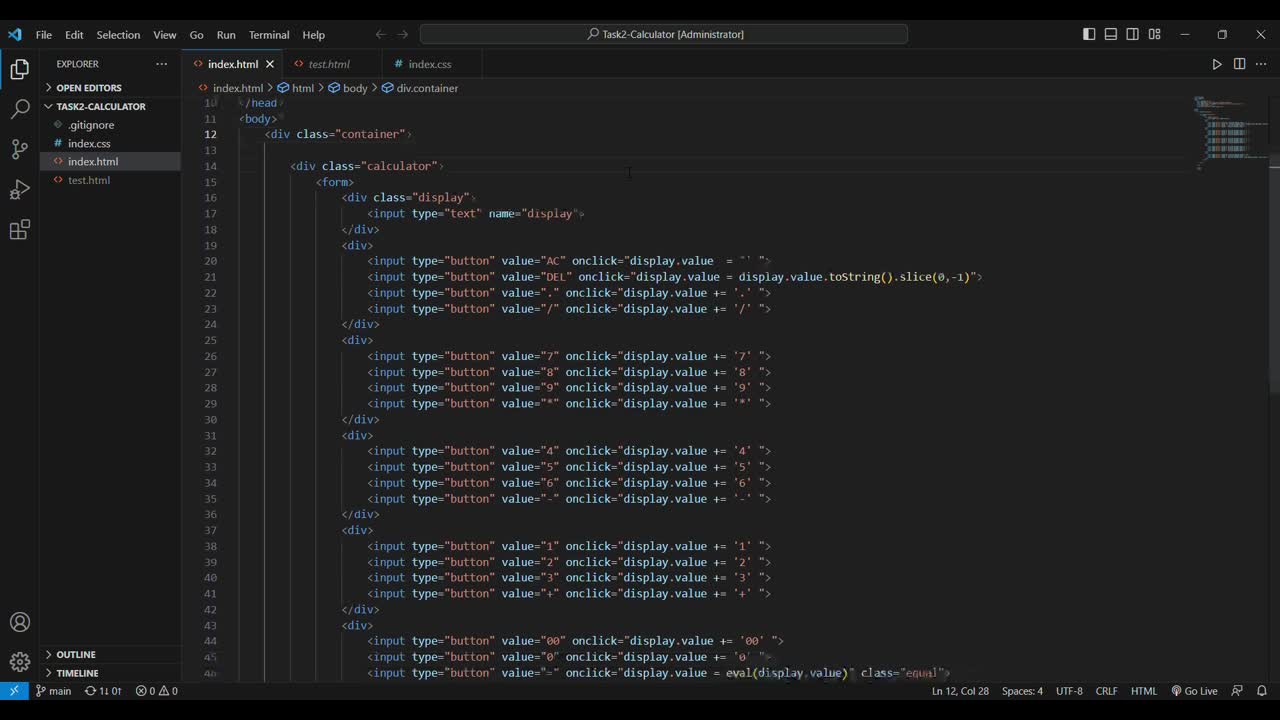The height and width of the screenshot is (720, 1280).
Task: Open the Edit menu
Action: point(74,34)
